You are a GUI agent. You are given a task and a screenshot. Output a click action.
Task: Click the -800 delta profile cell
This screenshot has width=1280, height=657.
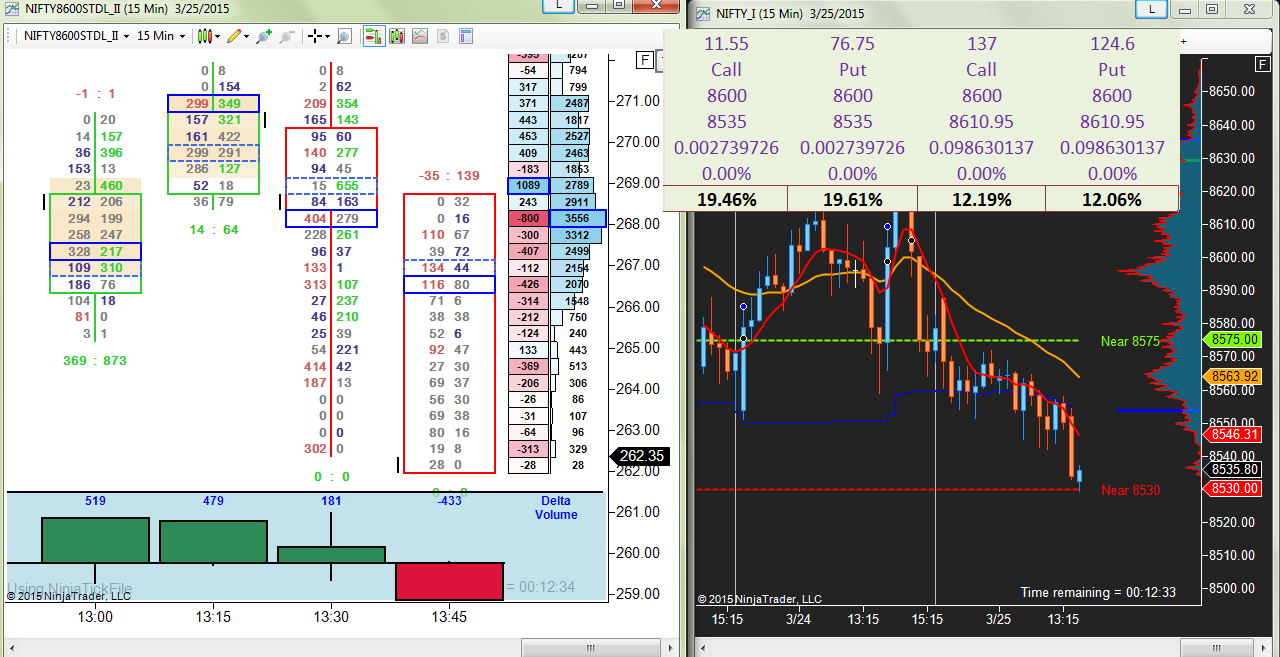(529, 218)
